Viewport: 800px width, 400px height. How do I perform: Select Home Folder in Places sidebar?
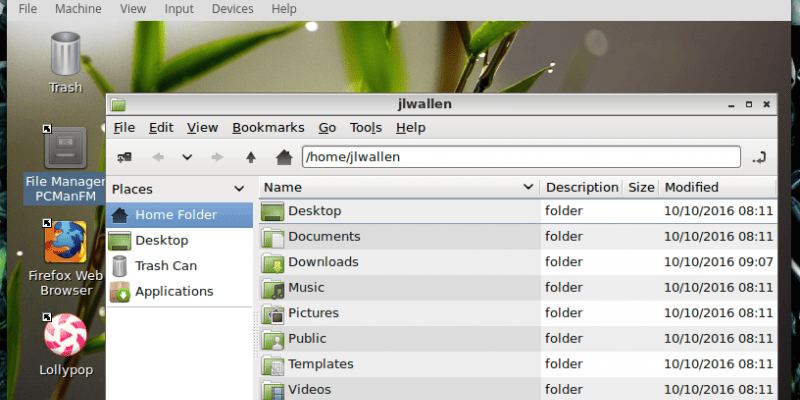pyautogui.click(x=180, y=215)
